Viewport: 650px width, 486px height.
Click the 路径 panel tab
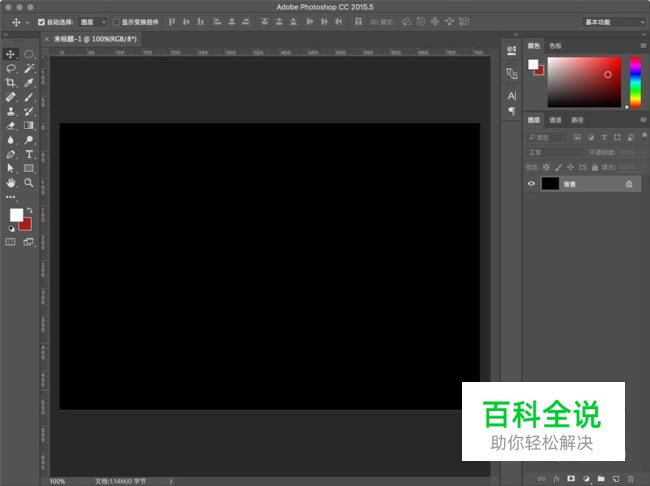(x=577, y=120)
